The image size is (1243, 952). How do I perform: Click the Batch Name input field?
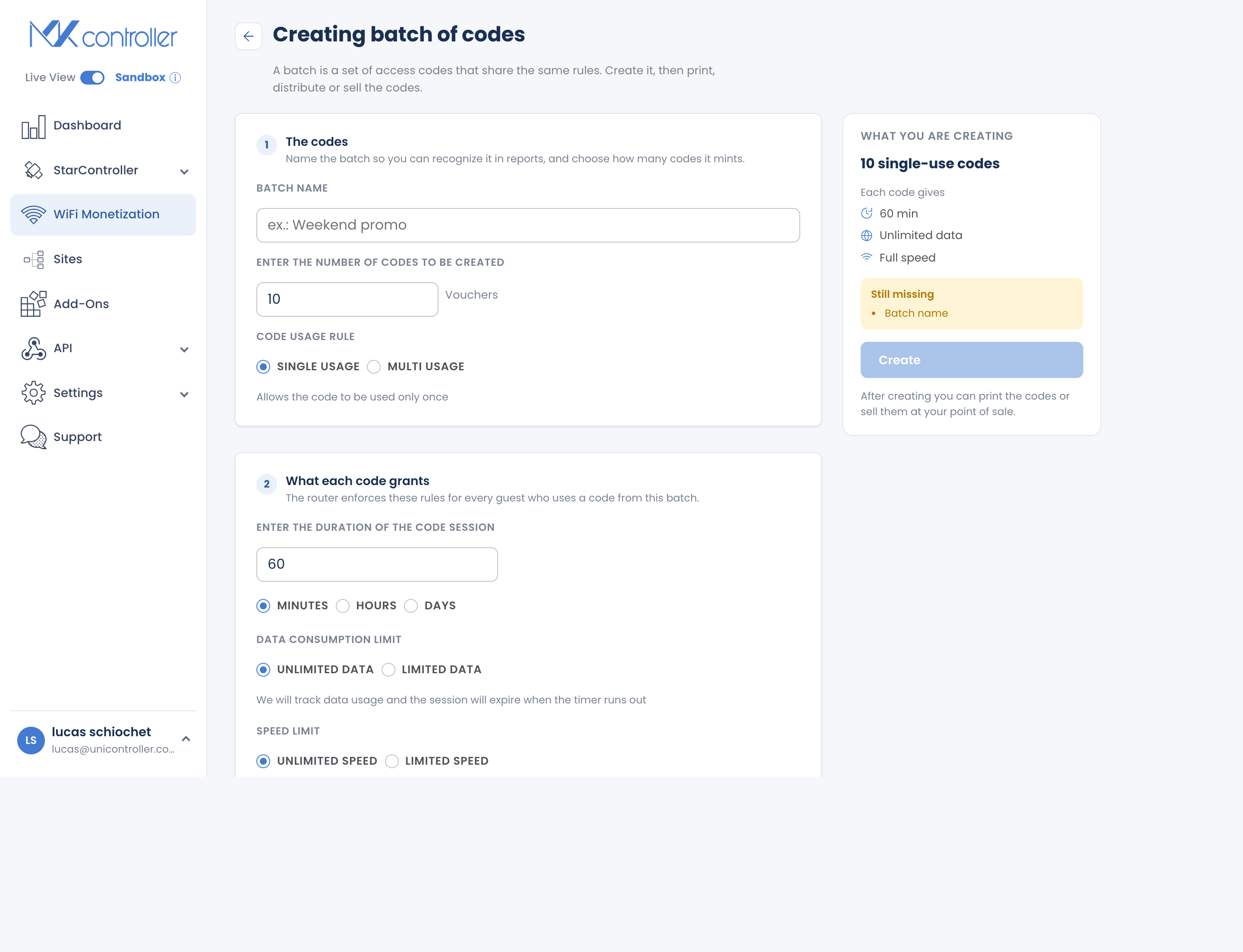528,225
